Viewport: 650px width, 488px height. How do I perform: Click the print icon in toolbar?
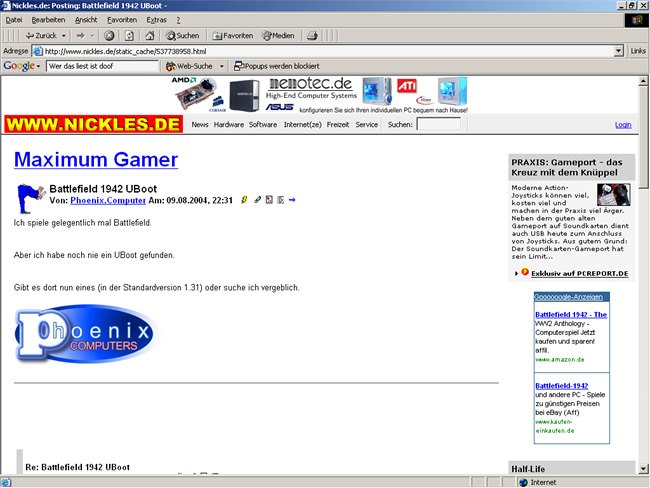(312, 36)
